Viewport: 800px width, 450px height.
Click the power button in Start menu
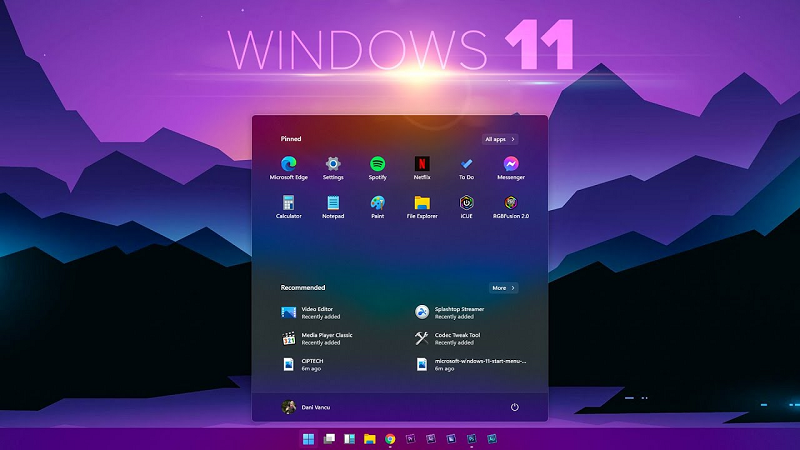pos(514,407)
